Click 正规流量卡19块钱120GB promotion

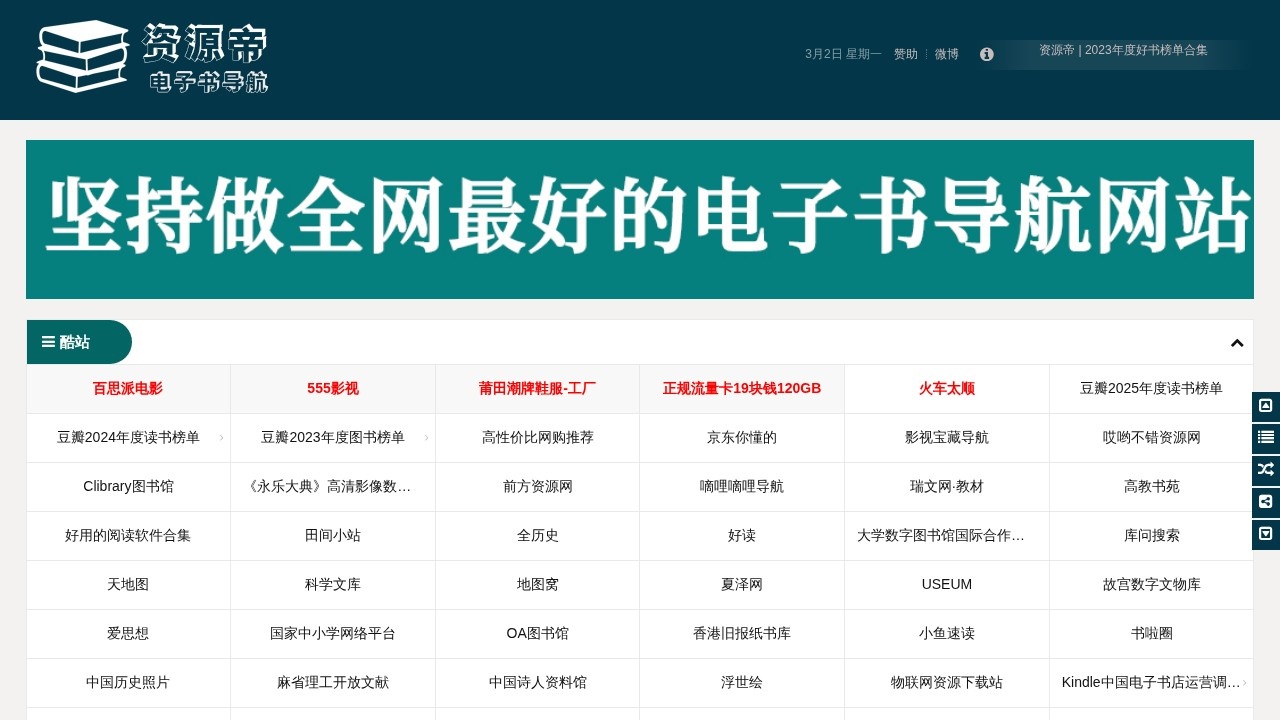click(742, 389)
